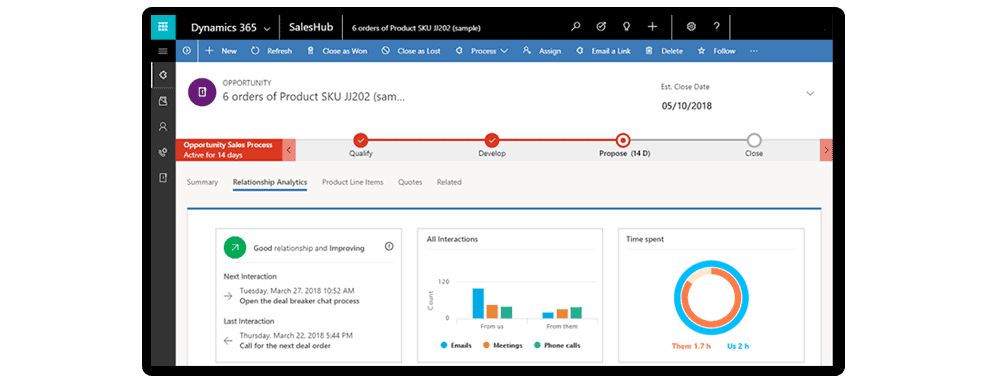This screenshot has width=1000, height=386.
Task: Click the New command
Action: [x=221, y=51]
